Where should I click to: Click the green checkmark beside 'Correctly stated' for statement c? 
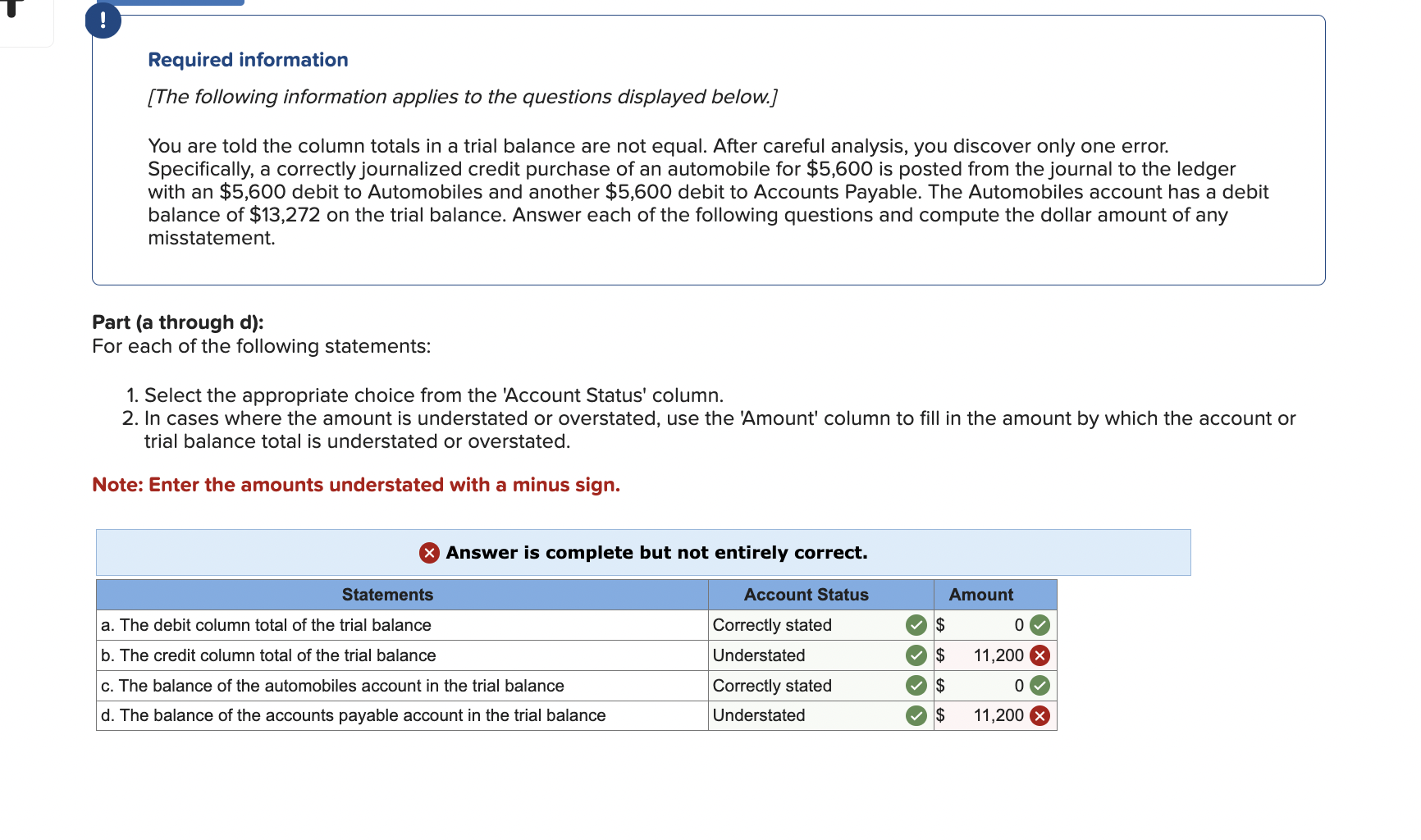[916, 687]
